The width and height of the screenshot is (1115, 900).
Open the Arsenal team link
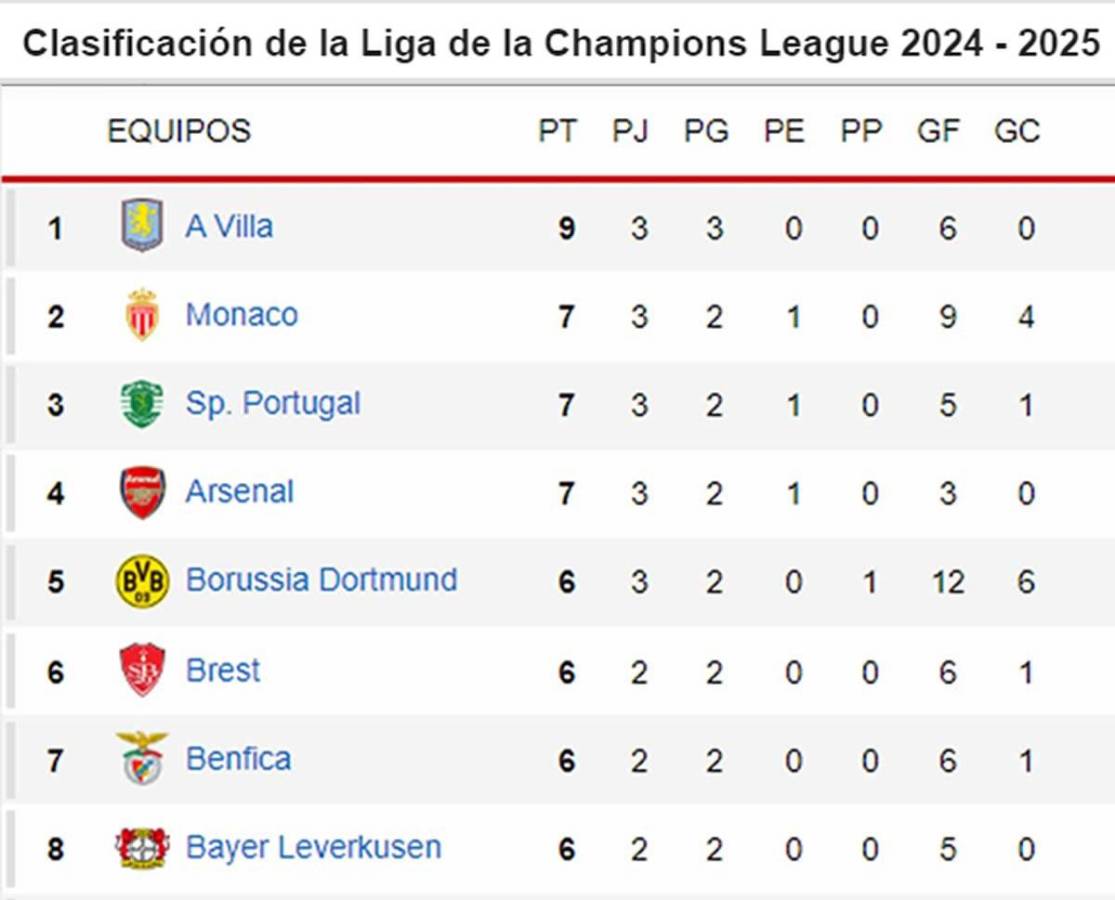240,492
